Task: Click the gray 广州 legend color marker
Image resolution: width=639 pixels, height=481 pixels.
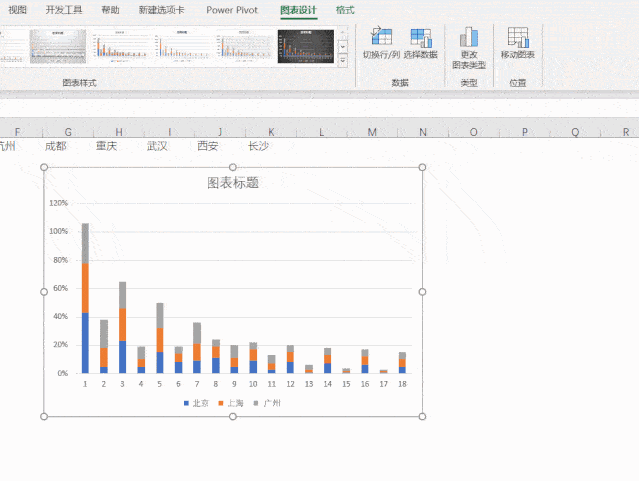Action: coord(256,403)
